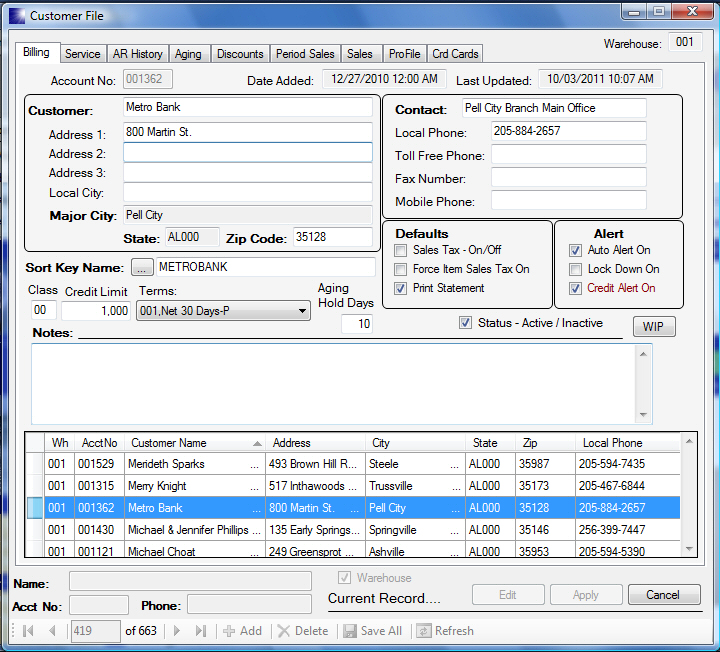Open the Service tab
720x652 pixels.
point(83,54)
